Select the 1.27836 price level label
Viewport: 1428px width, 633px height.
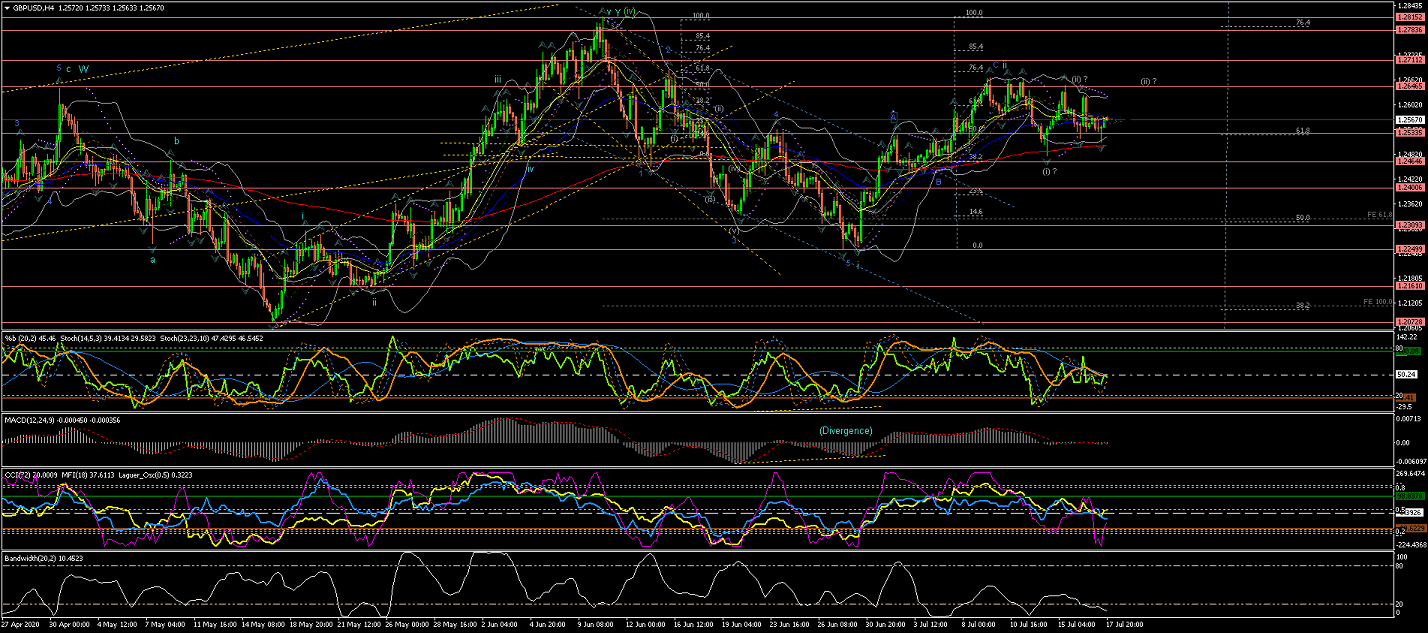pyautogui.click(x=1410, y=30)
